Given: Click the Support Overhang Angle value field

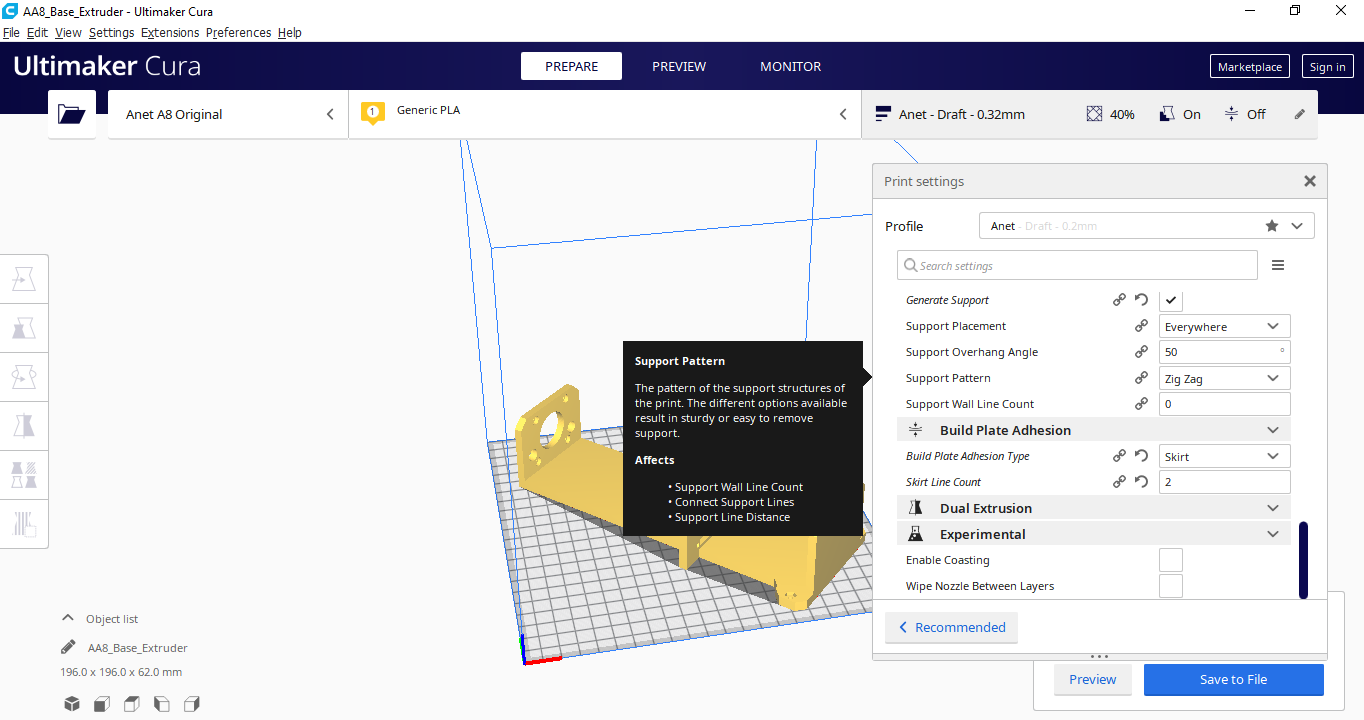Looking at the screenshot, I should pyautogui.click(x=1225, y=352).
